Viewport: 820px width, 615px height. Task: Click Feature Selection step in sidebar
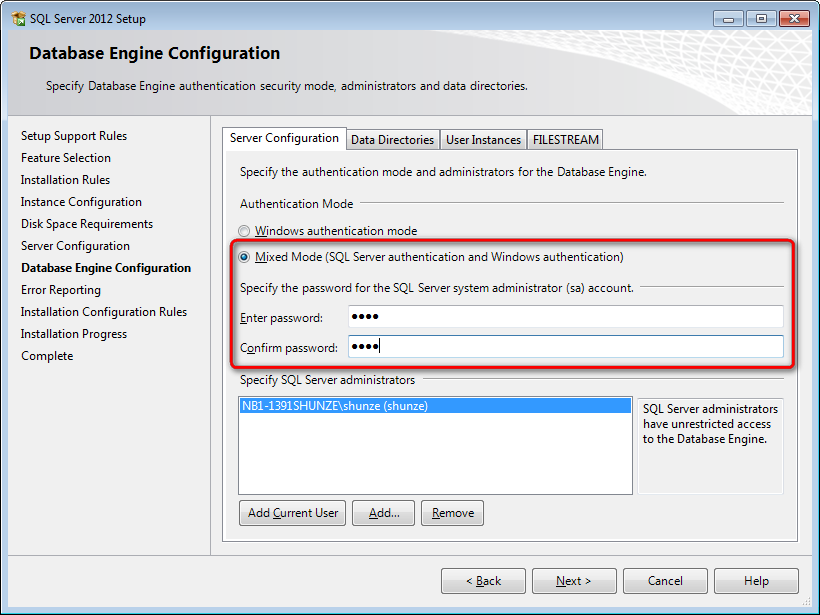pos(66,158)
